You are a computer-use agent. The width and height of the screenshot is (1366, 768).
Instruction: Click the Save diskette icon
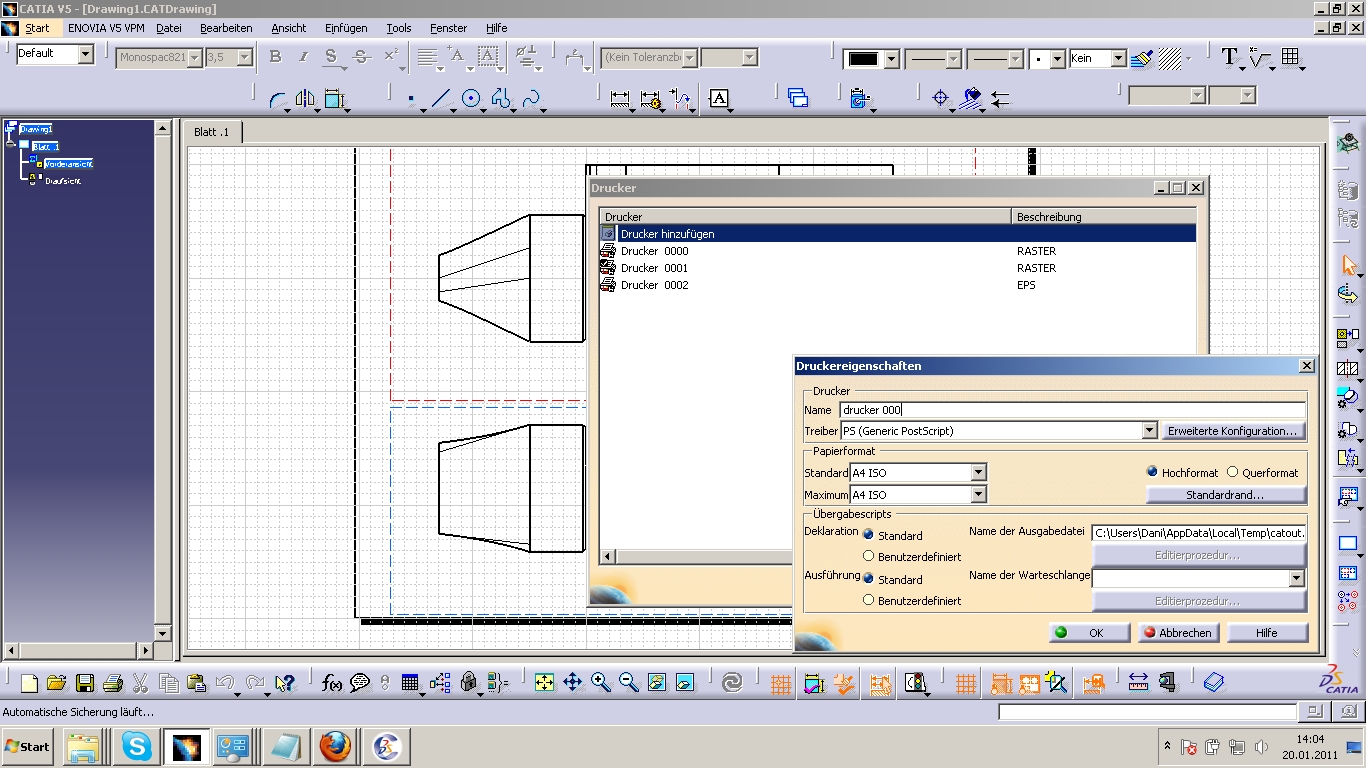[x=85, y=683]
